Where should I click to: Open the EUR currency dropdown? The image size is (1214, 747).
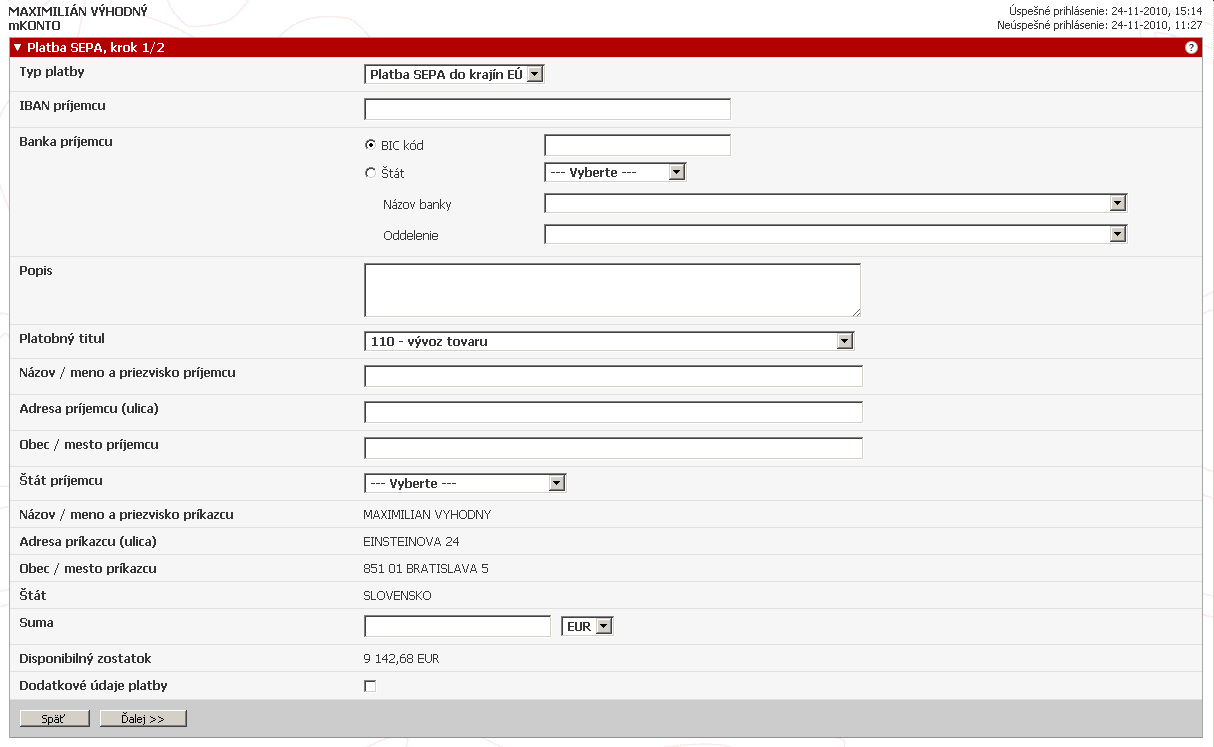pos(588,626)
